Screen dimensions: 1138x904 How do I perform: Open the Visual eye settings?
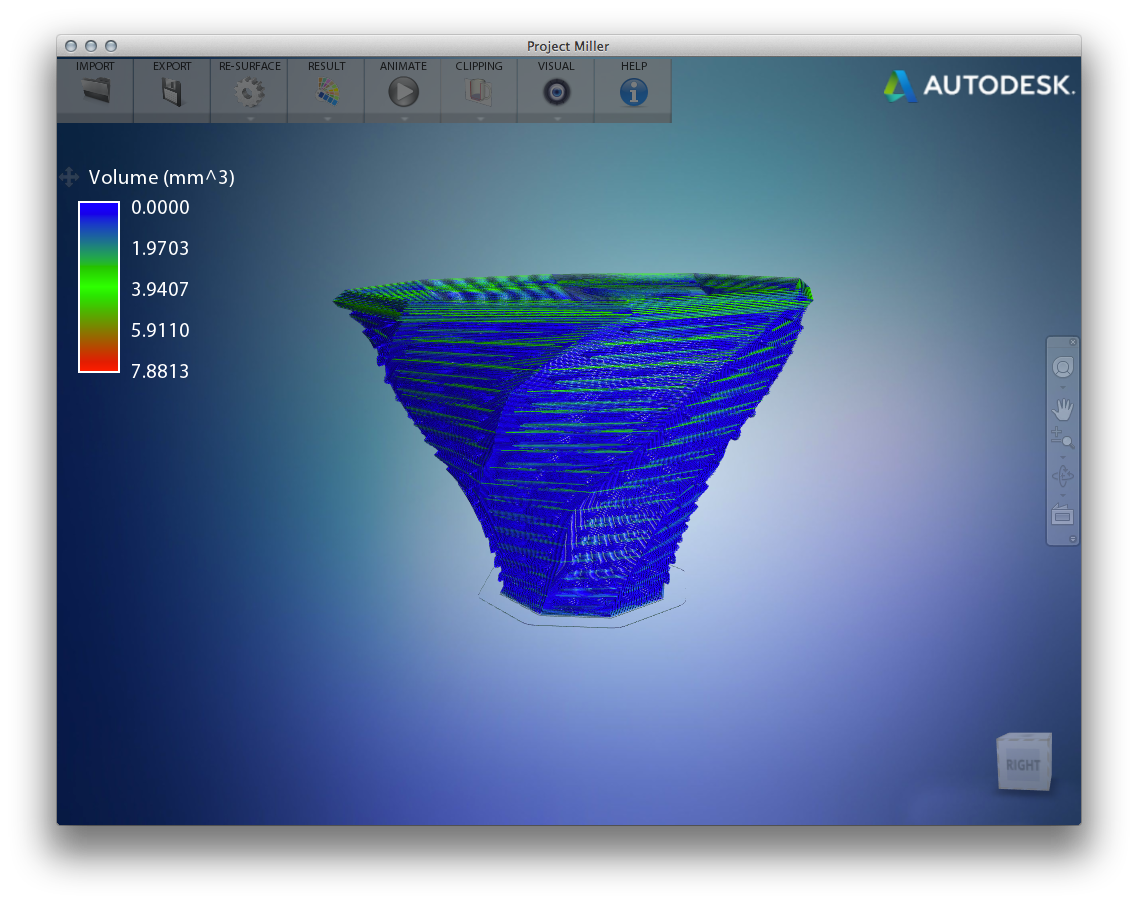pyautogui.click(x=556, y=93)
